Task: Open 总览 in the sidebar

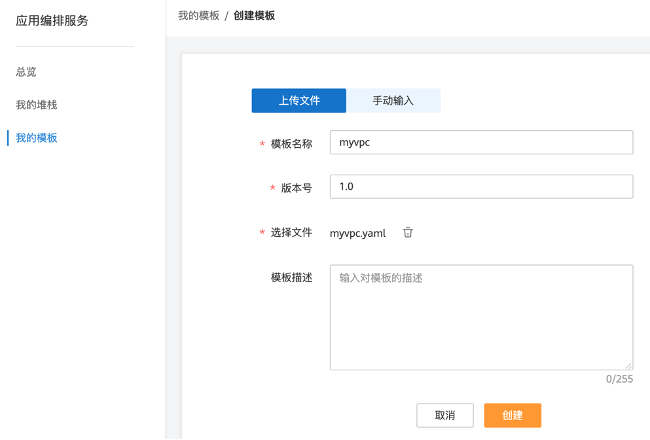Action: click(27, 72)
